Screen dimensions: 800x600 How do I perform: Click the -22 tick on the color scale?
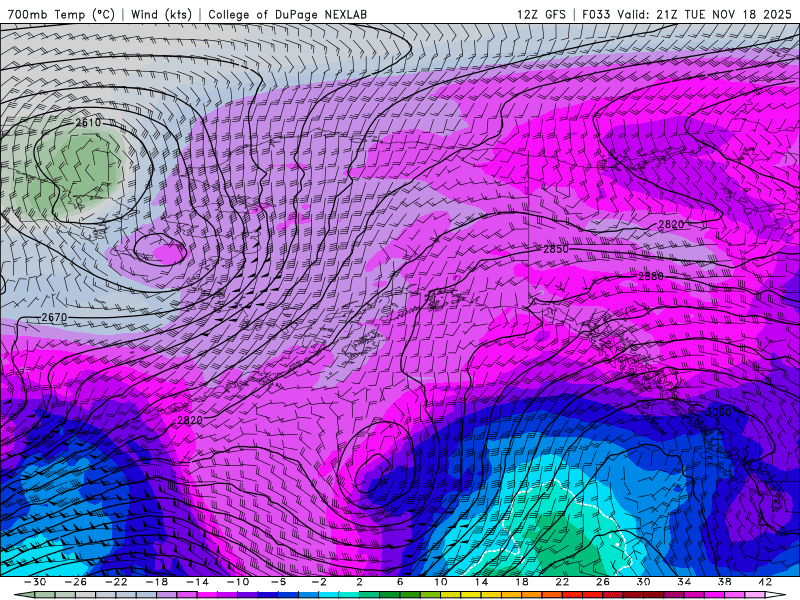tap(116, 582)
